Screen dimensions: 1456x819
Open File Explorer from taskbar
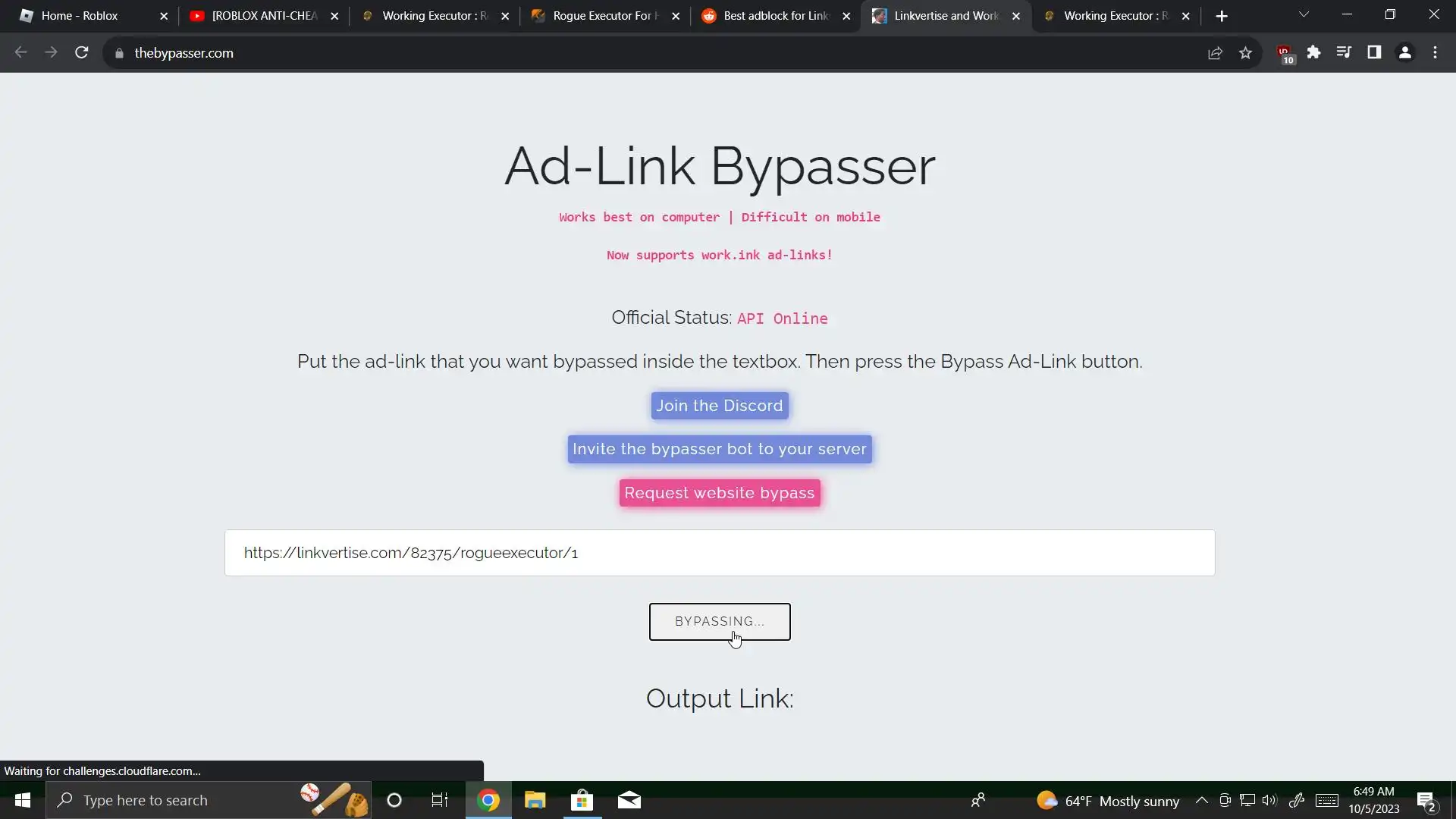coord(535,800)
